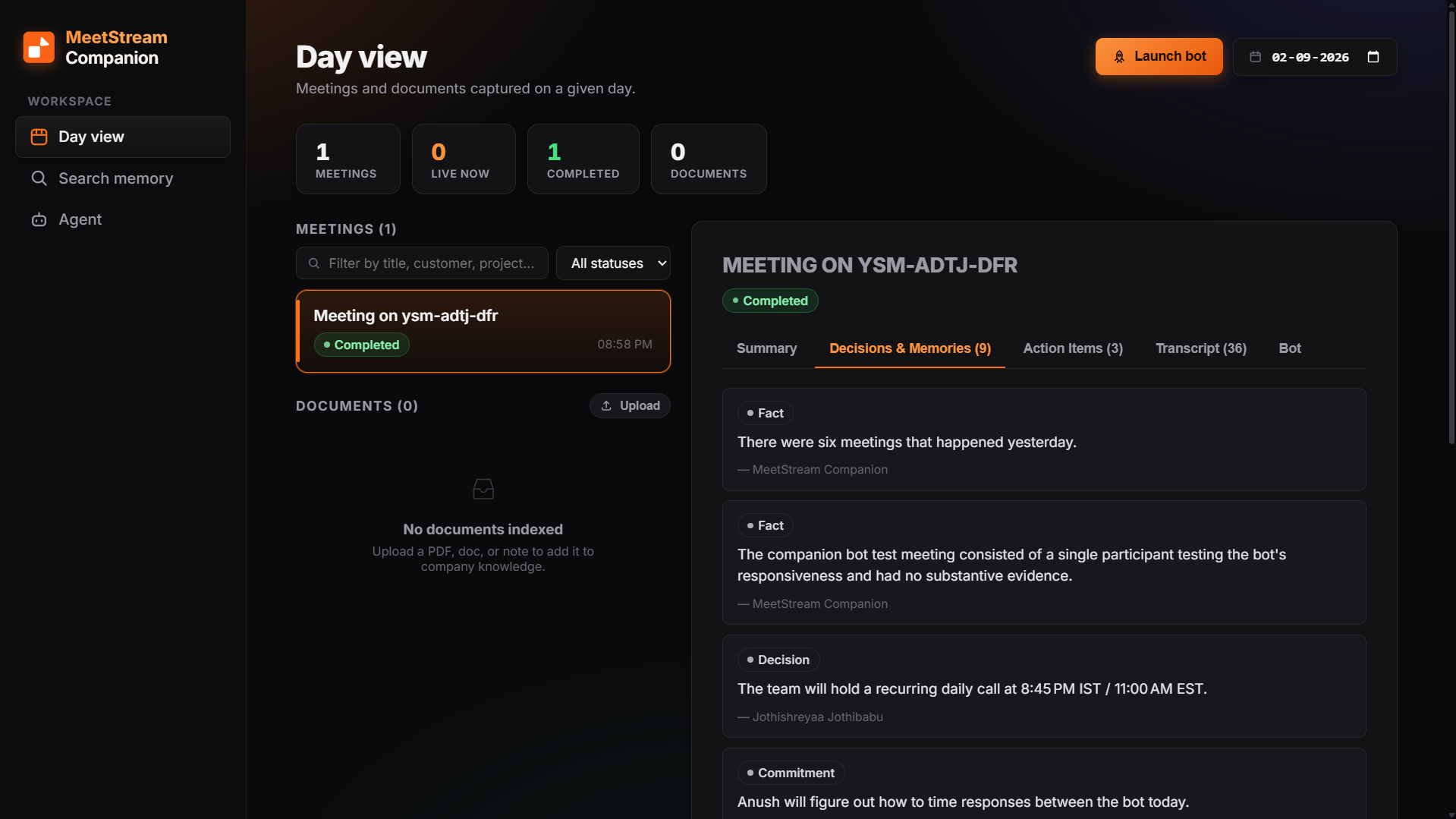Click the Anush commitment text
The height and width of the screenshot is (819, 1456).
pyautogui.click(x=963, y=802)
